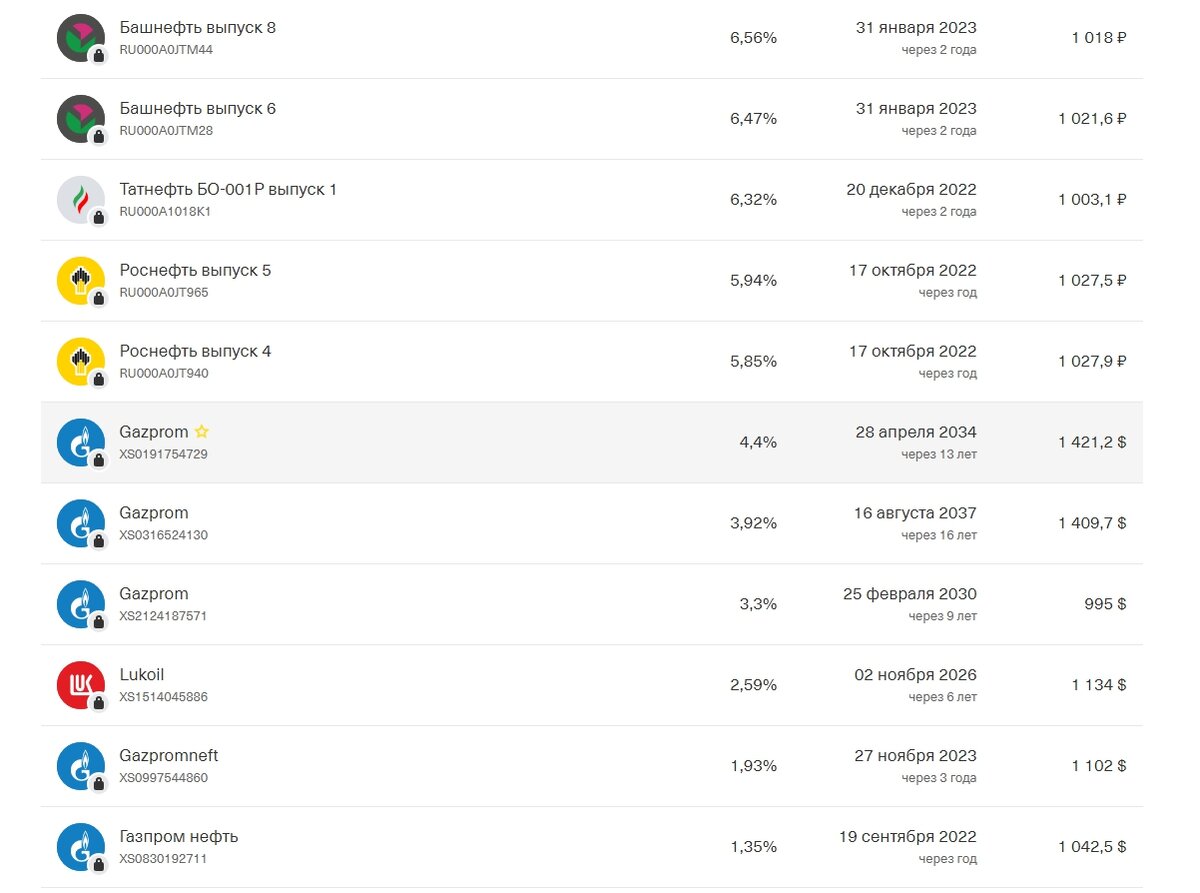Click the Gazpromneft logo icon
The height and width of the screenshot is (893, 1200).
pos(81,766)
